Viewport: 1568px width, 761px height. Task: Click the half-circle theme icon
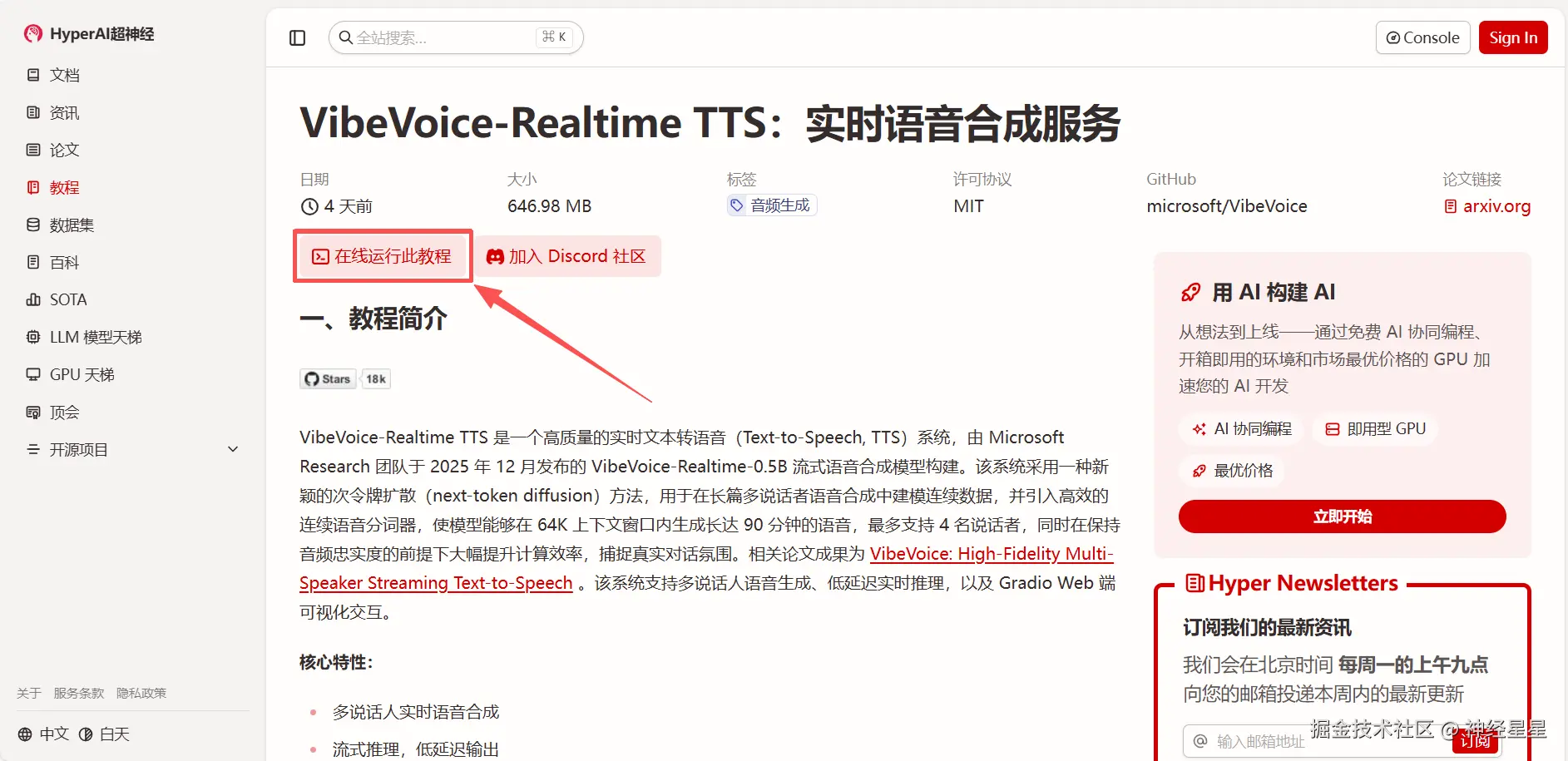tap(86, 734)
